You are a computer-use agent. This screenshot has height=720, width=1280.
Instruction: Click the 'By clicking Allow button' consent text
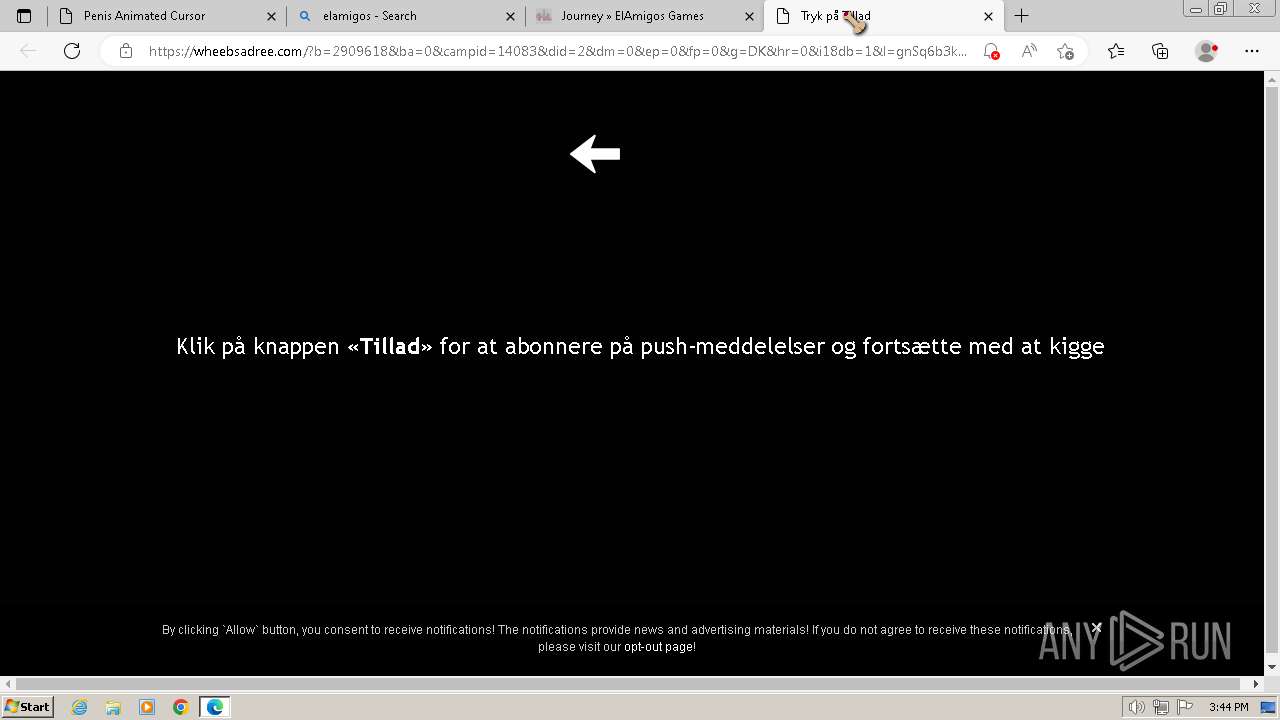tap(616, 638)
